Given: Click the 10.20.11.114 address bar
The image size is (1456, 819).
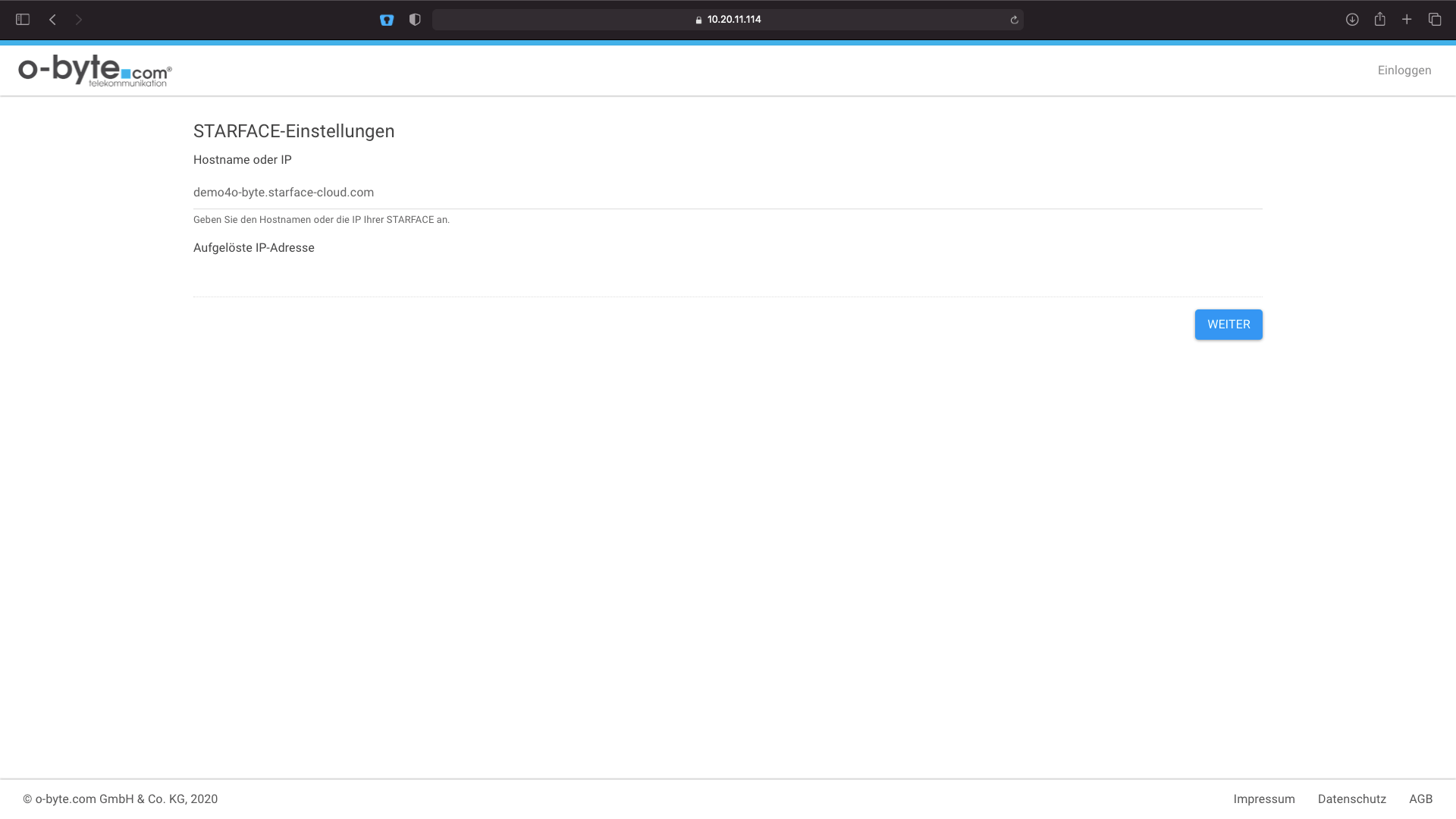Looking at the screenshot, I should click(734, 20).
